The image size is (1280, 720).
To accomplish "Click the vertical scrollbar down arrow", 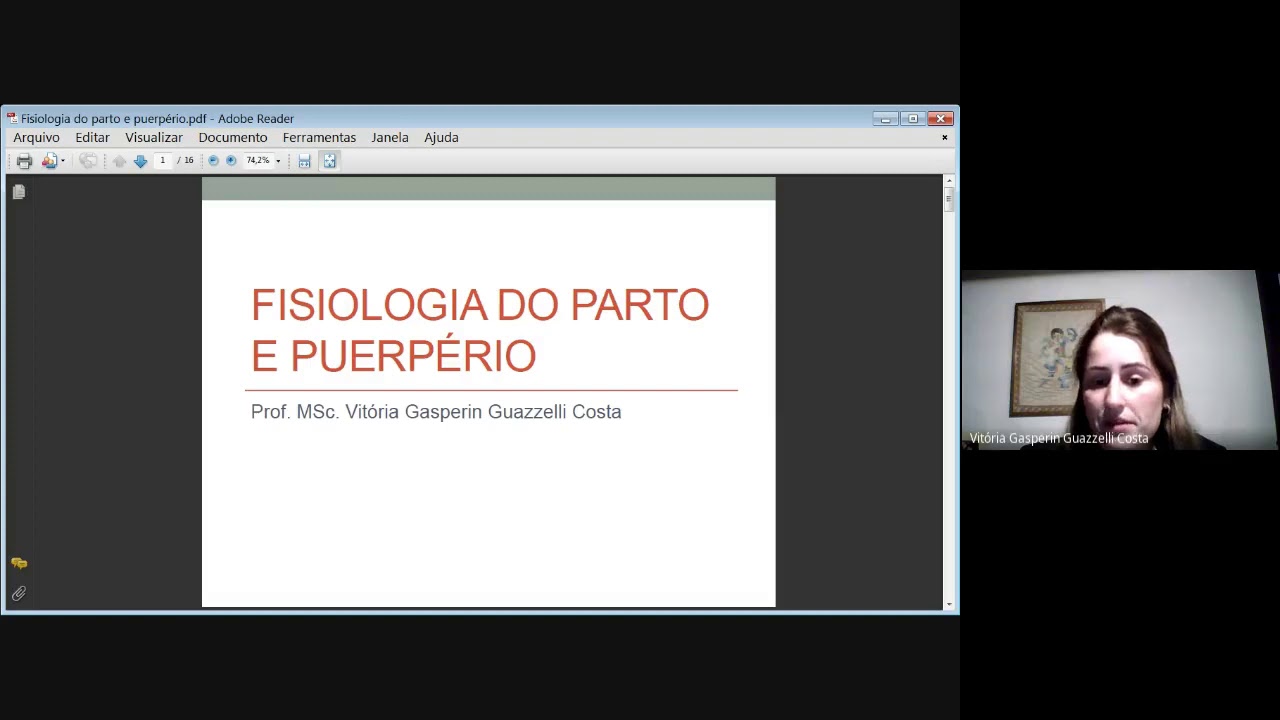I will tap(949, 604).
